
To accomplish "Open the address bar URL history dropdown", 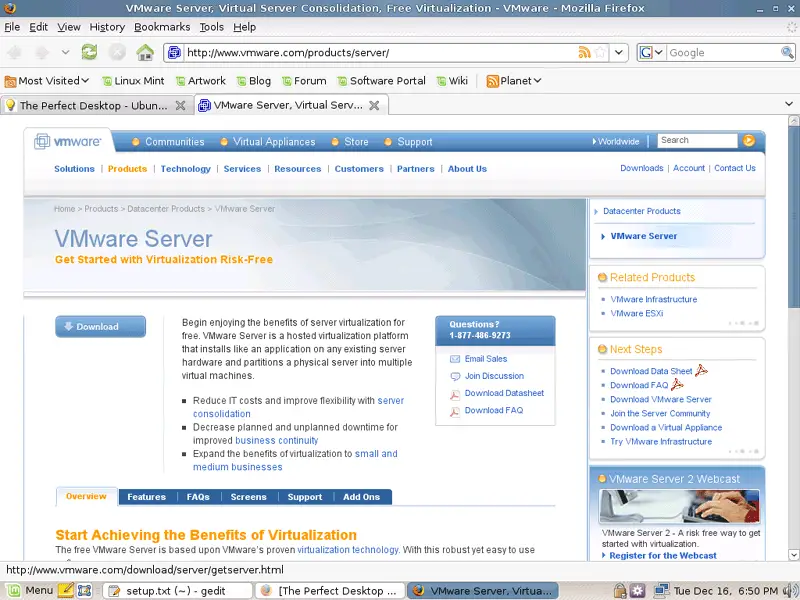I will pos(619,52).
